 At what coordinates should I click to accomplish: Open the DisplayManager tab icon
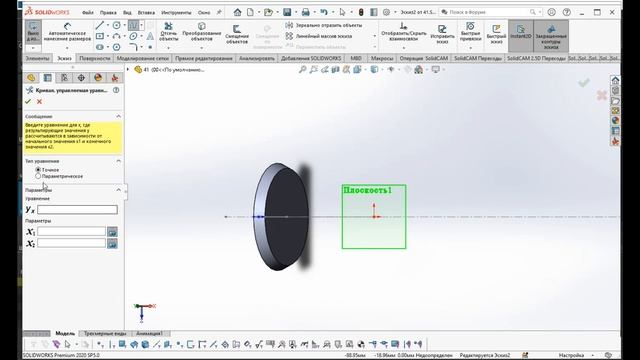98,78
